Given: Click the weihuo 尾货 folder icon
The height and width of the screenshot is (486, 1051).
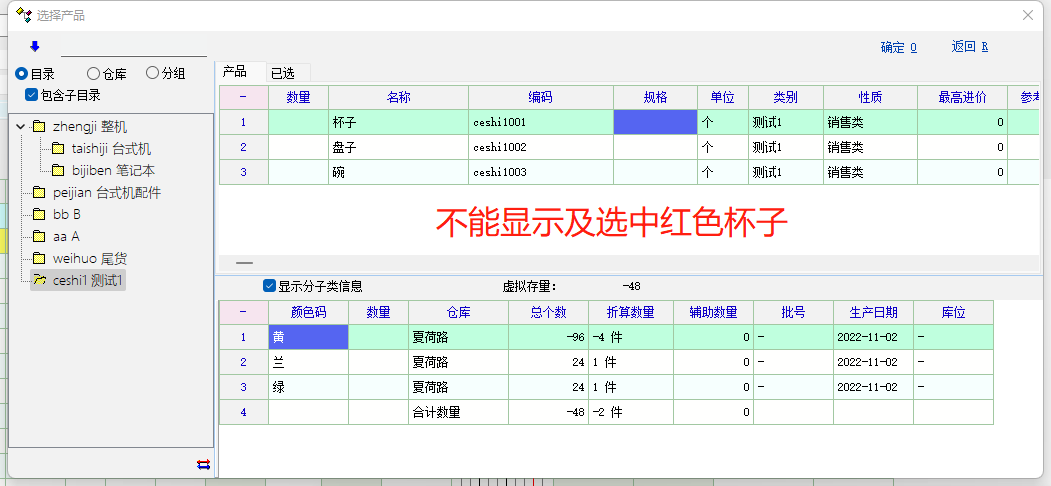Looking at the screenshot, I should [40, 259].
